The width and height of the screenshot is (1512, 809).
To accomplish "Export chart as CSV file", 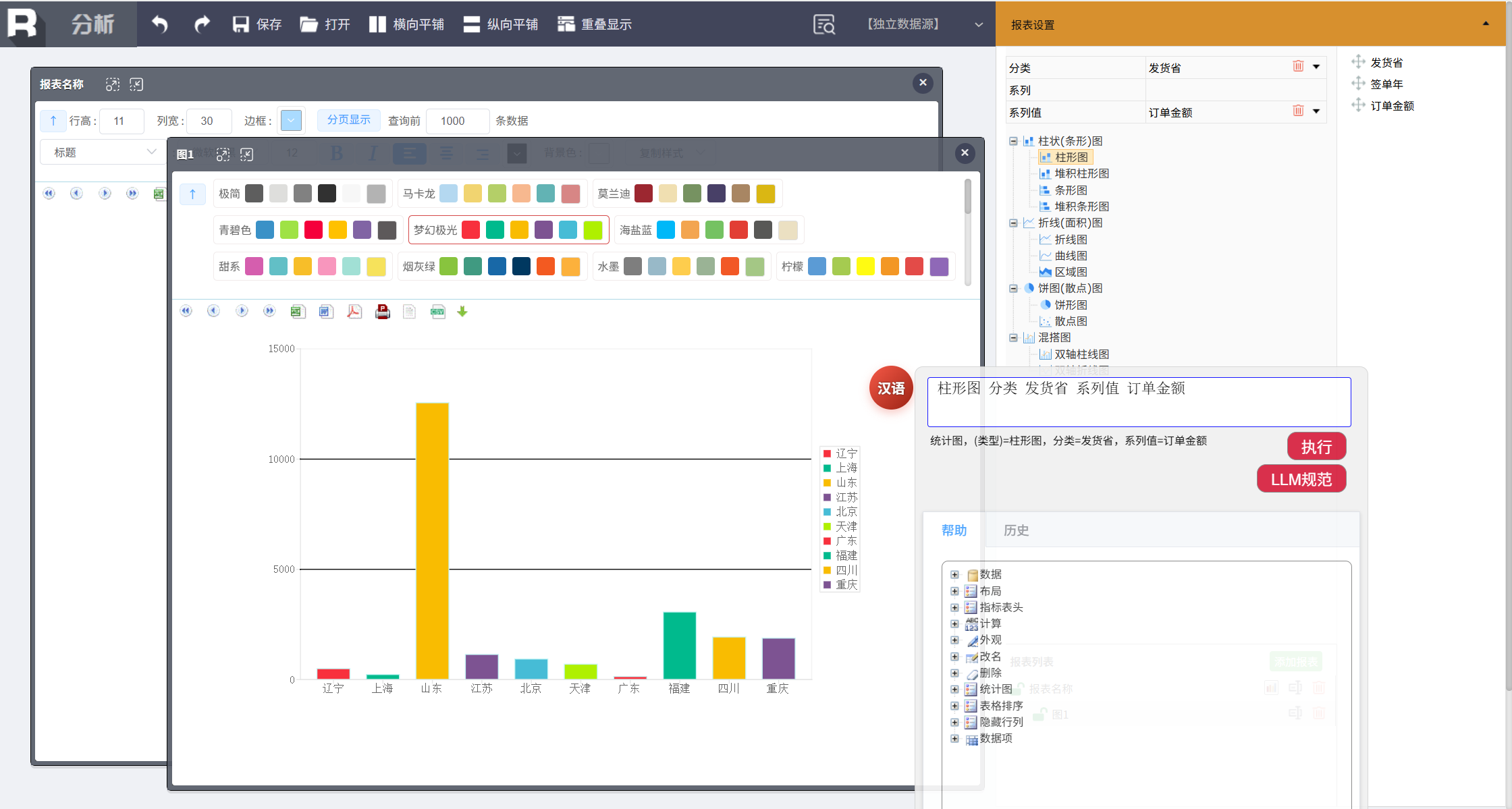I will point(437,311).
